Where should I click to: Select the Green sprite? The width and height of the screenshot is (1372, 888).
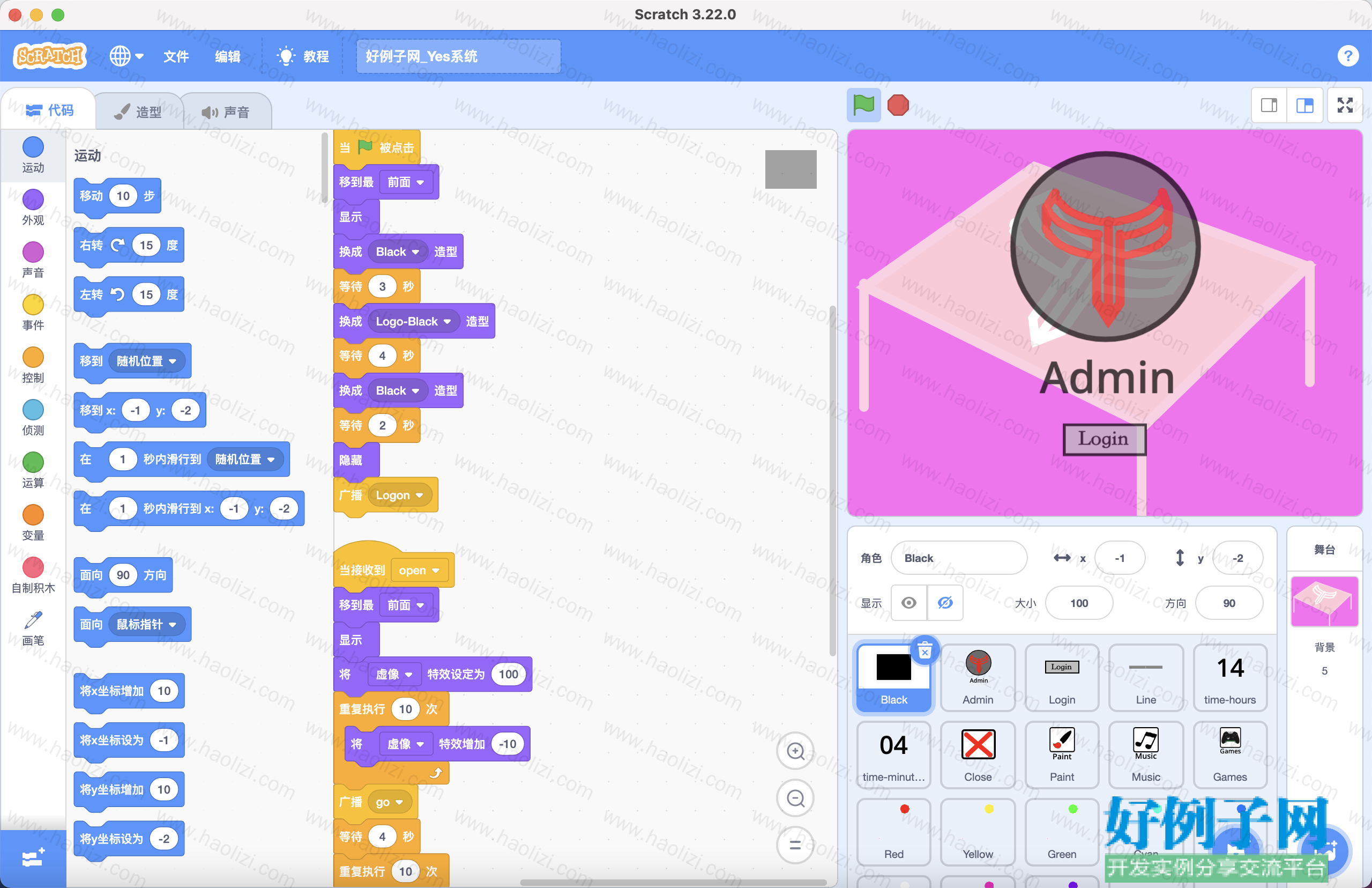[x=1061, y=832]
